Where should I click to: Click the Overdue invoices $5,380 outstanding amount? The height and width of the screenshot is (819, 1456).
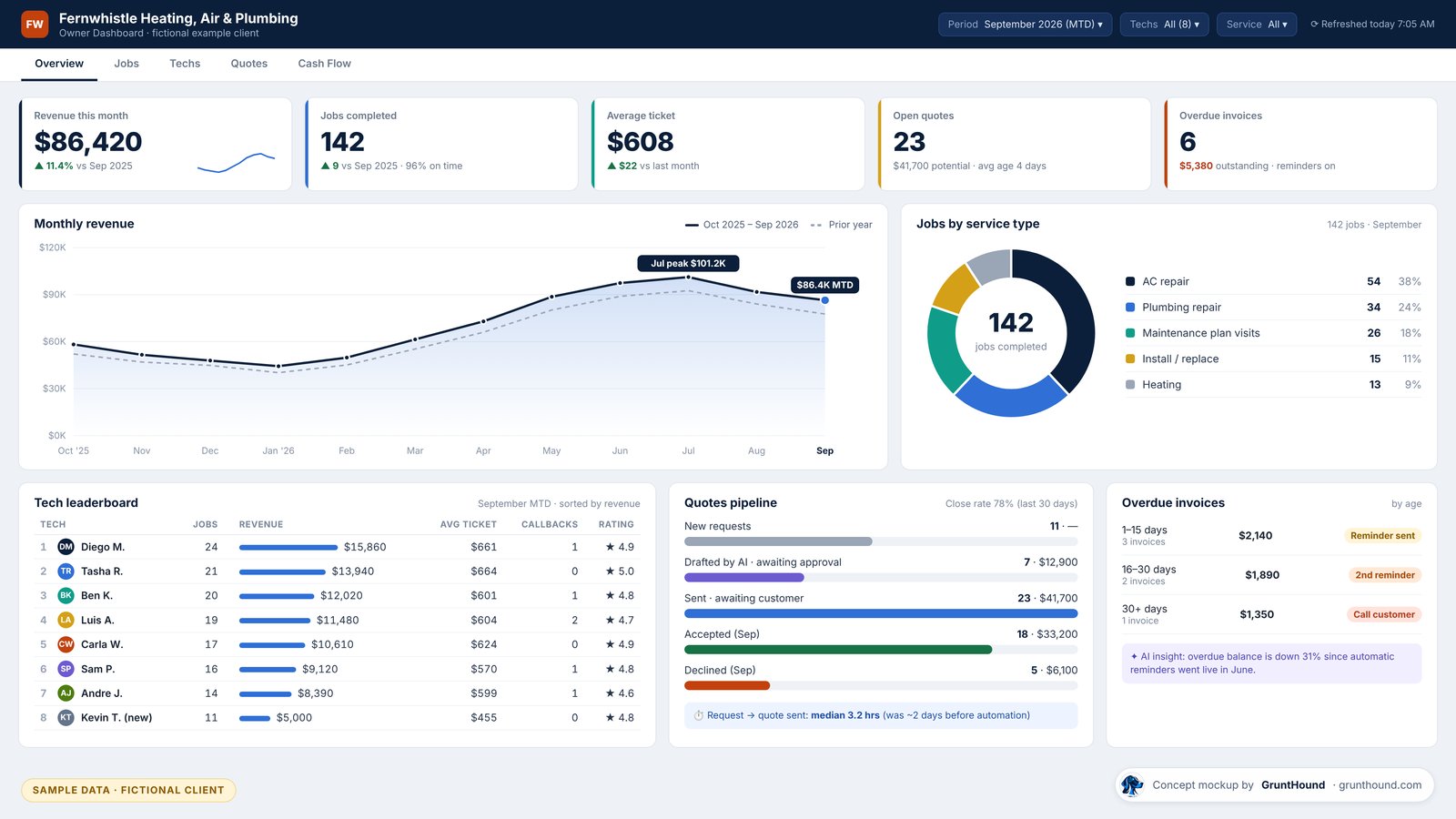[1196, 166]
